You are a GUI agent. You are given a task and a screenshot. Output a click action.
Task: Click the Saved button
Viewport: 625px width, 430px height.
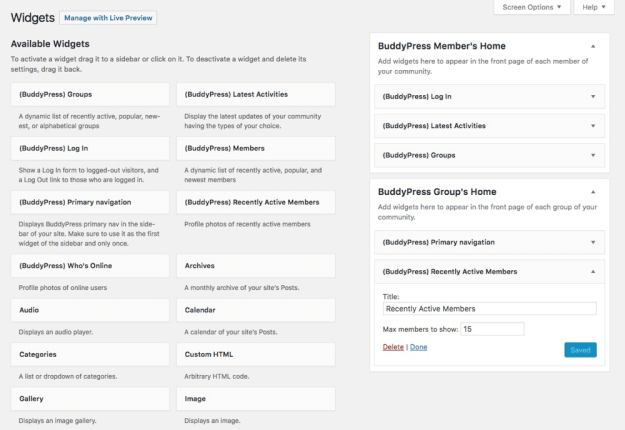(580, 350)
